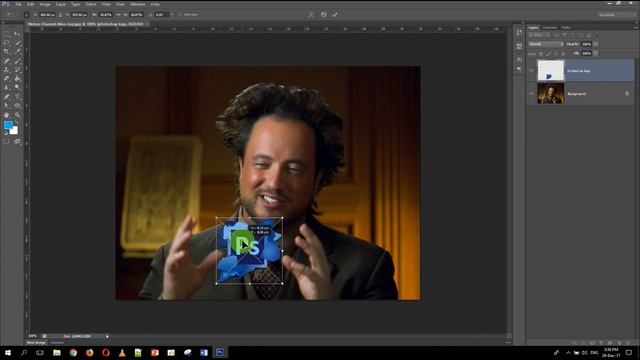Screen dimensions: 640x360
Task: Open the Fill slider dropdown arrow
Action: (x=596, y=53)
